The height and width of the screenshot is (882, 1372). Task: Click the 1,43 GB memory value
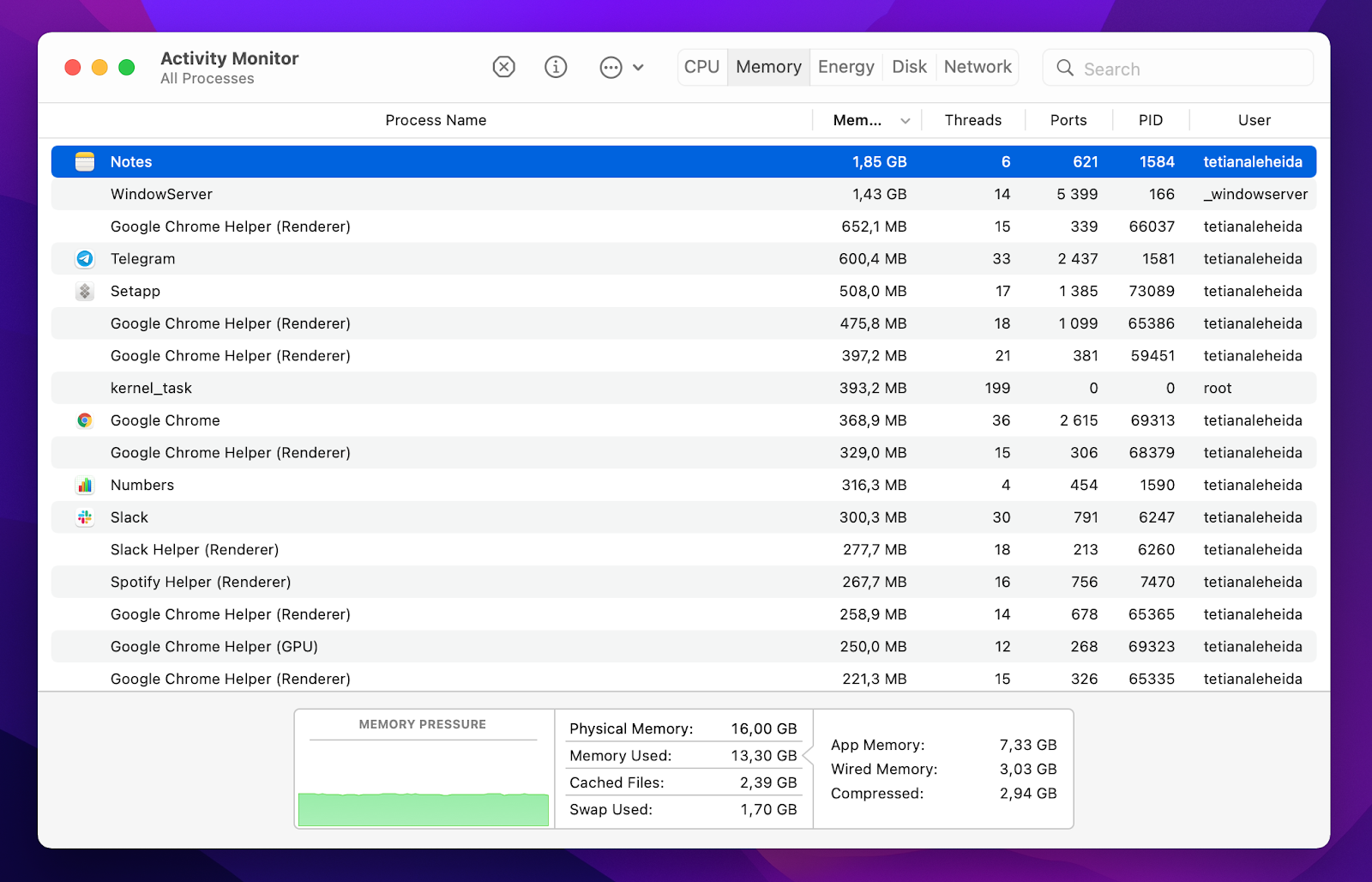[x=879, y=194]
